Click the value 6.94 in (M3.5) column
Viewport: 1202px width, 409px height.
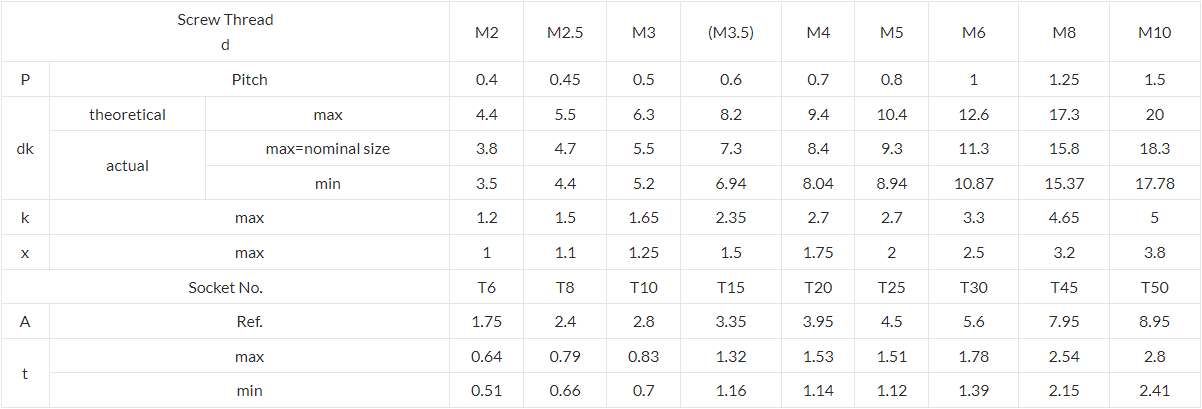(x=730, y=184)
